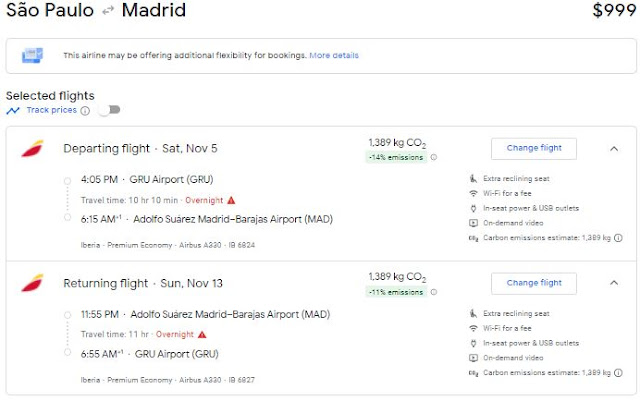Viewport: 640px width, 401px height.
Task: Click the Track prices info icon
Action: (x=85, y=111)
